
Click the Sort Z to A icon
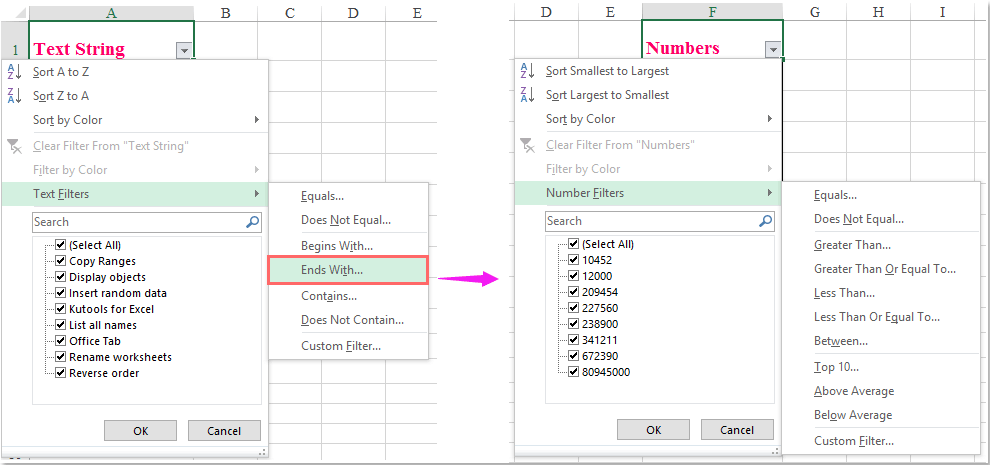14,96
